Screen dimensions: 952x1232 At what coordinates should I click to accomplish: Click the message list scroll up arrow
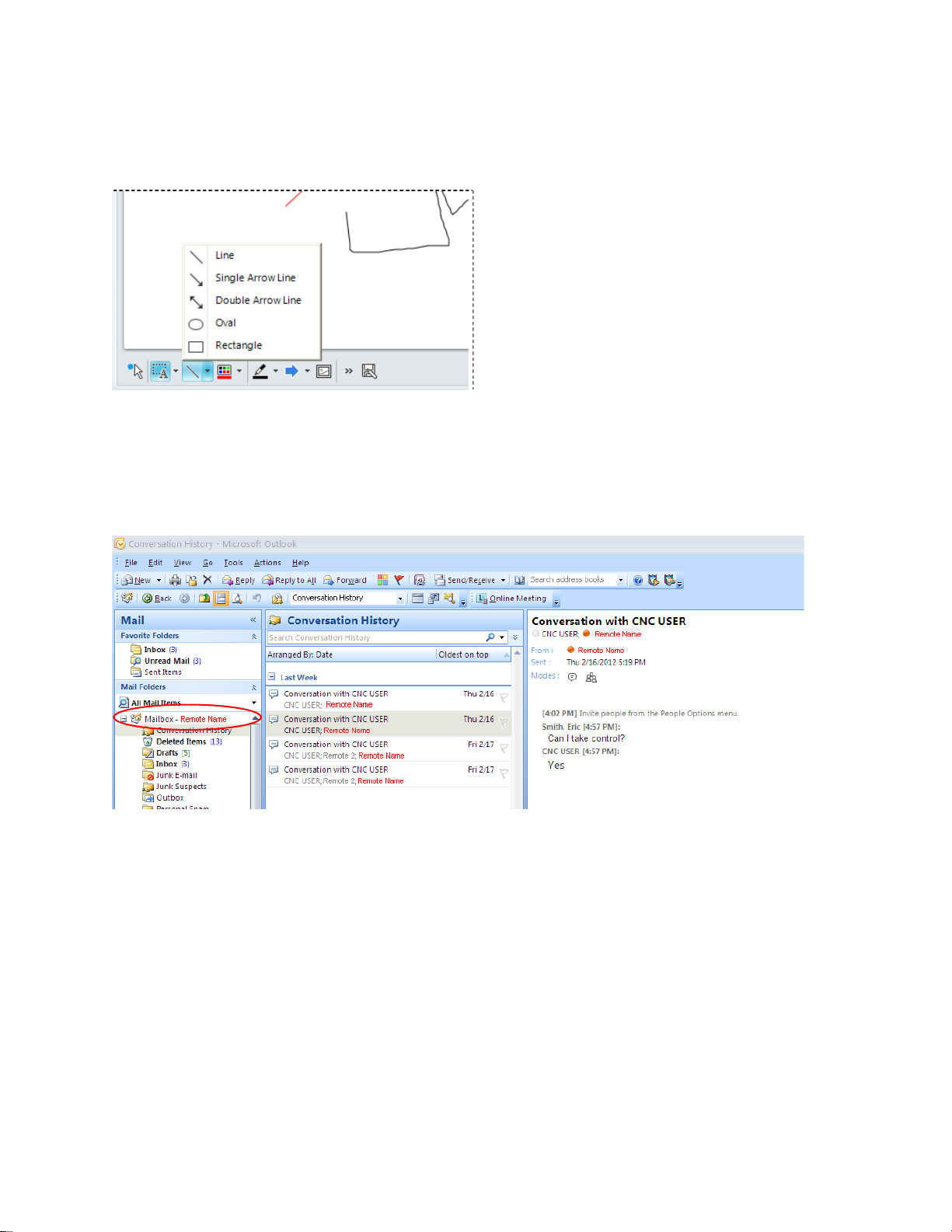[518, 654]
